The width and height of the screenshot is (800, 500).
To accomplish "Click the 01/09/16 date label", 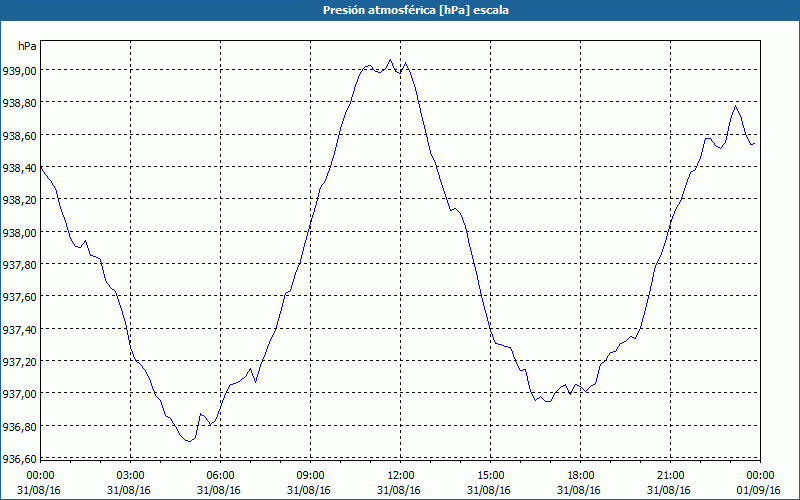I will coord(759,490).
